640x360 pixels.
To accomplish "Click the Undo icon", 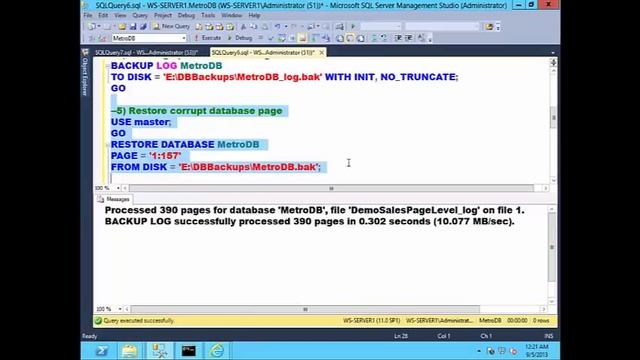I will tap(278, 27).
